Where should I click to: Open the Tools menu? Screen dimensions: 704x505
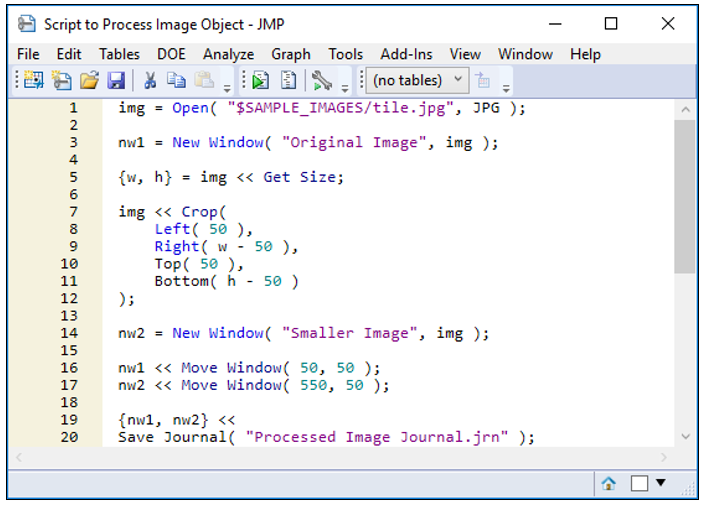(x=345, y=54)
